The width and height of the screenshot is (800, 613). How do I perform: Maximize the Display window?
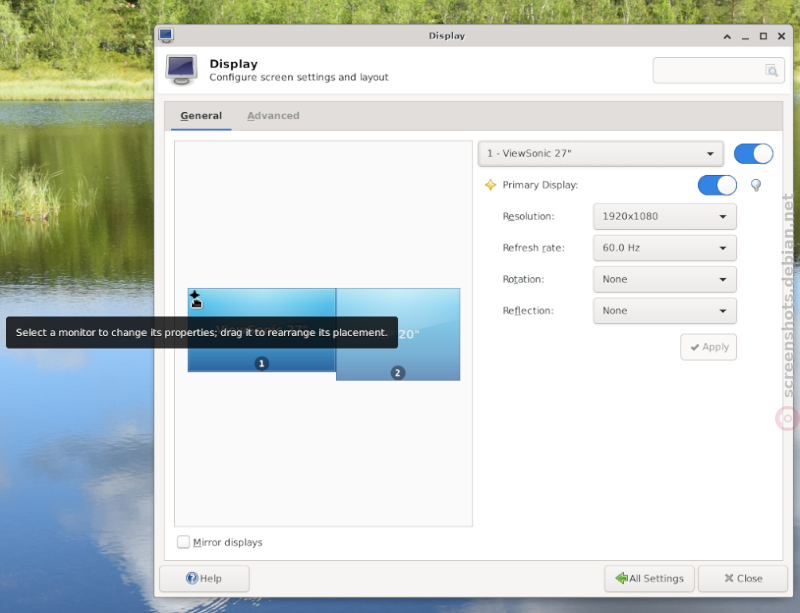(763, 36)
